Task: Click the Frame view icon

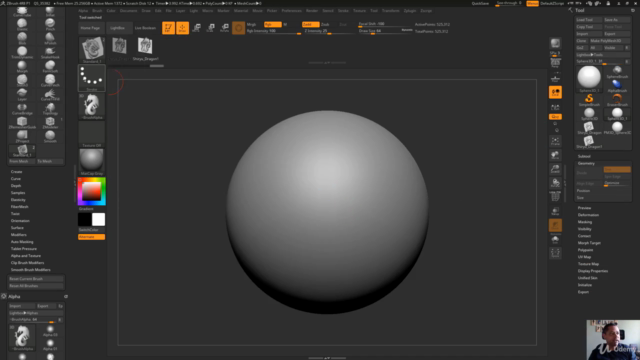Action: [555, 141]
